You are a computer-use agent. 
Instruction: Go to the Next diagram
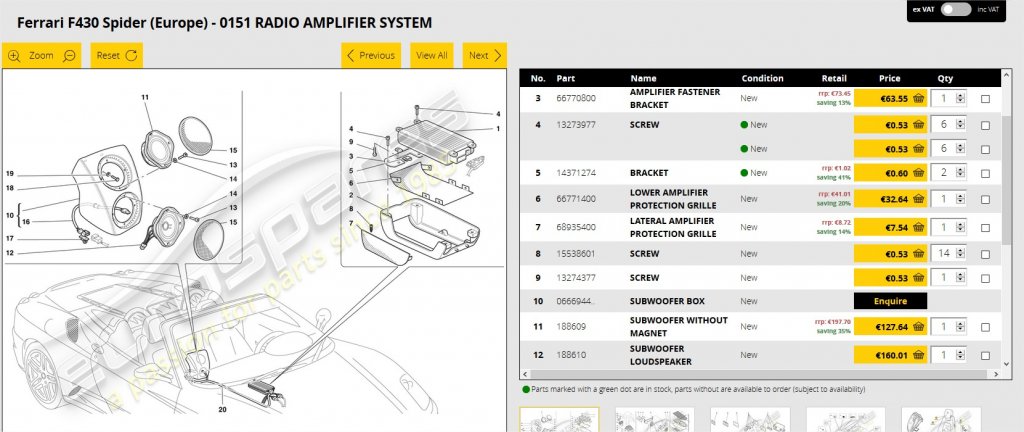(x=485, y=55)
